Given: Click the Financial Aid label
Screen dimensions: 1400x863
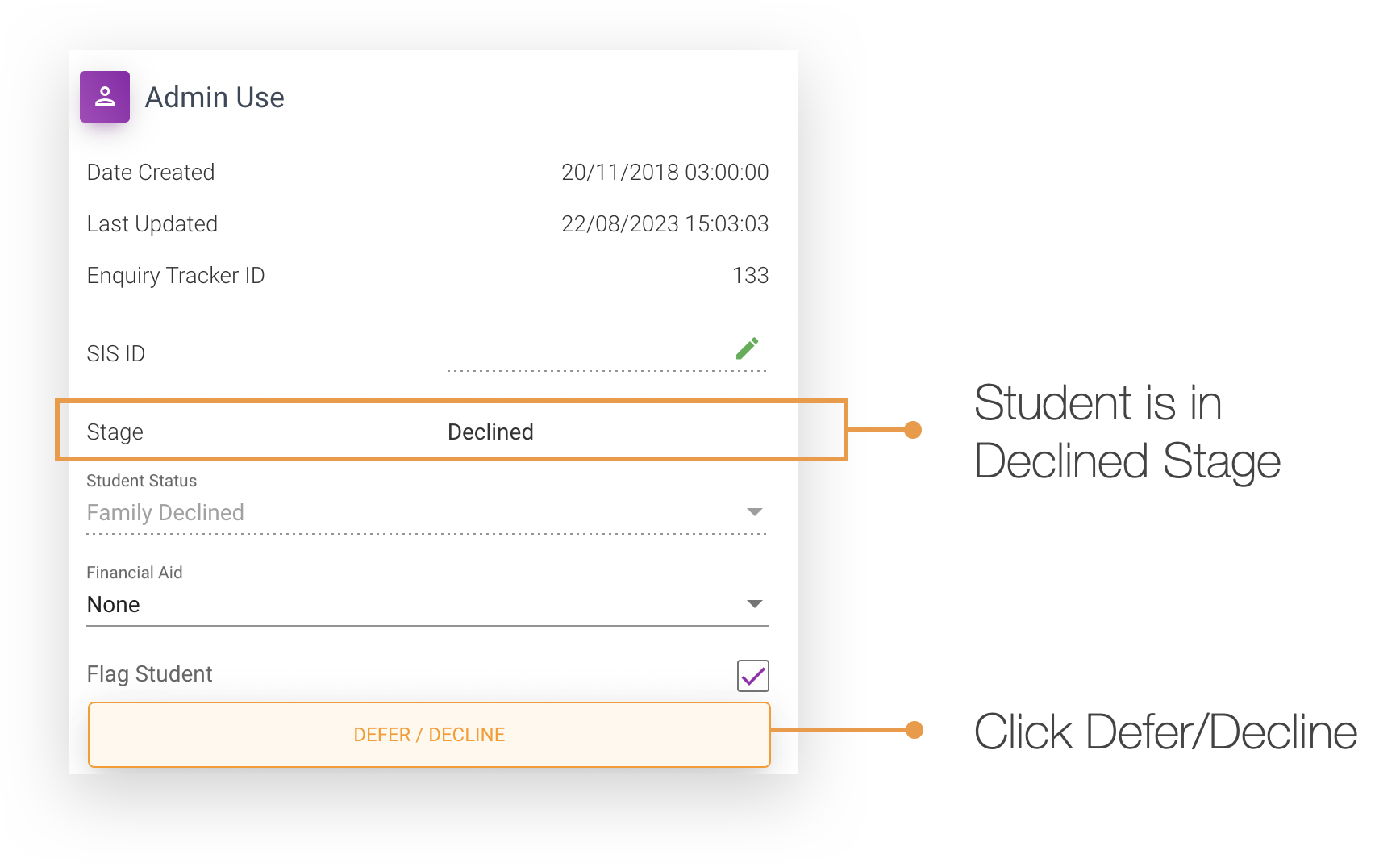Looking at the screenshot, I should click(135, 573).
